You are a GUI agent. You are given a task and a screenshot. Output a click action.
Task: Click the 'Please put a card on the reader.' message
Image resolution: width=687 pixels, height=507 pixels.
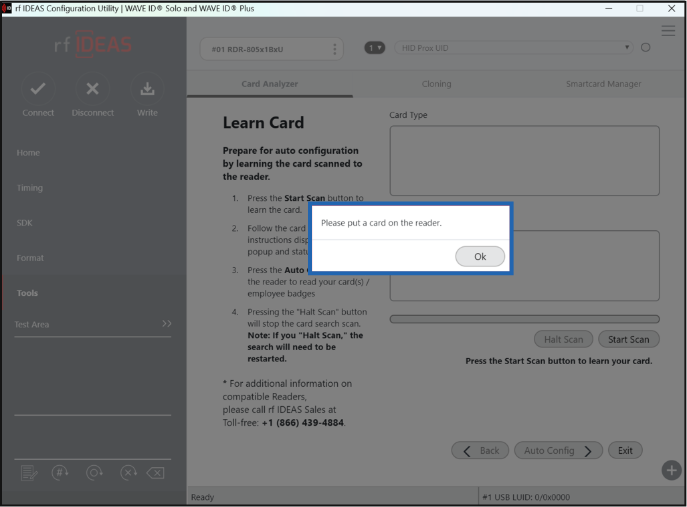381,223
